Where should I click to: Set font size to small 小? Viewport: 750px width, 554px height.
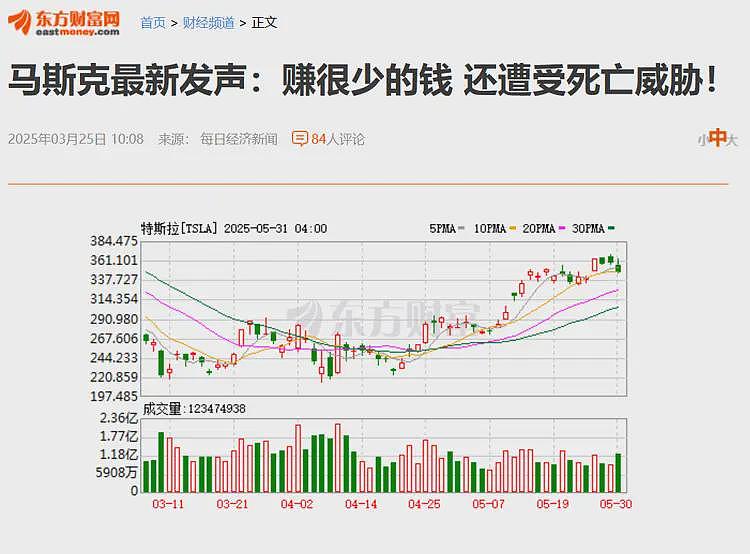click(702, 140)
